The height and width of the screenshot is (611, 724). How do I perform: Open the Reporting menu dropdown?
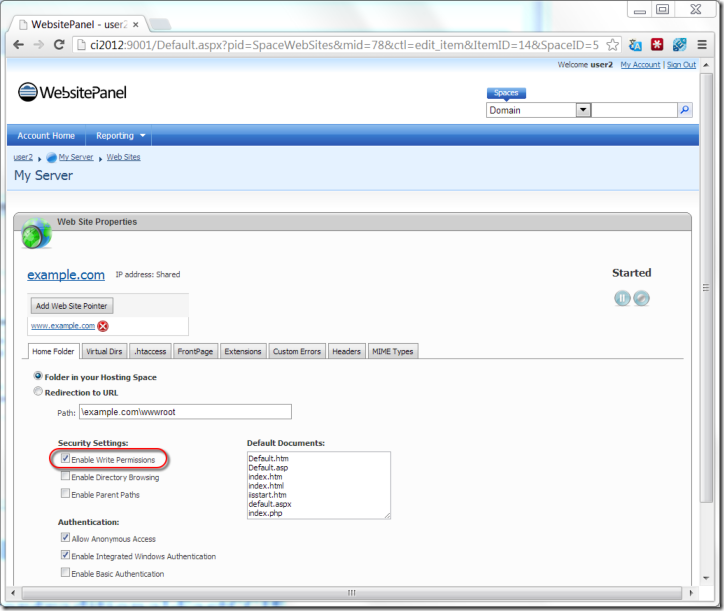121,136
